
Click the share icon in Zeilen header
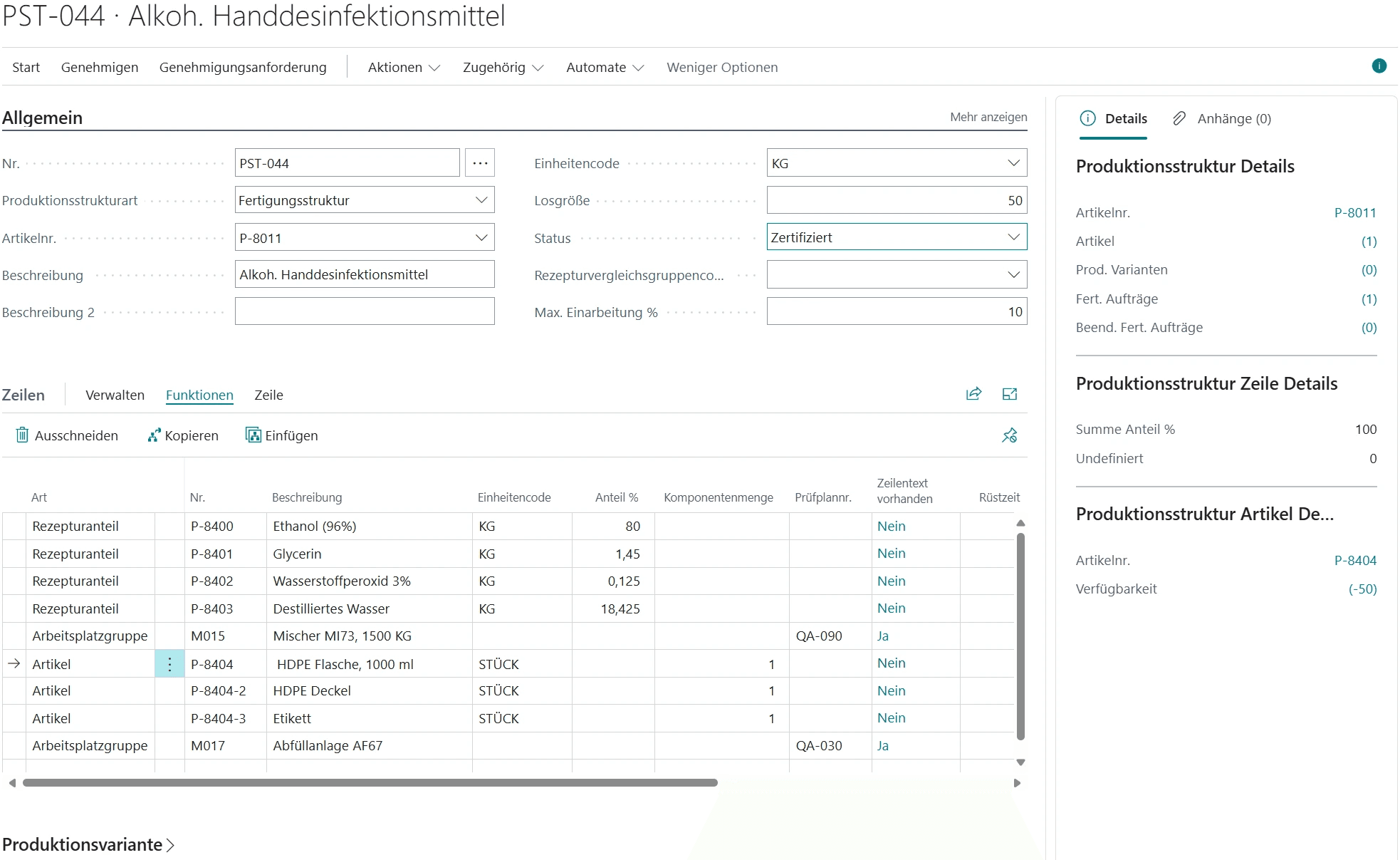pyautogui.click(x=973, y=394)
